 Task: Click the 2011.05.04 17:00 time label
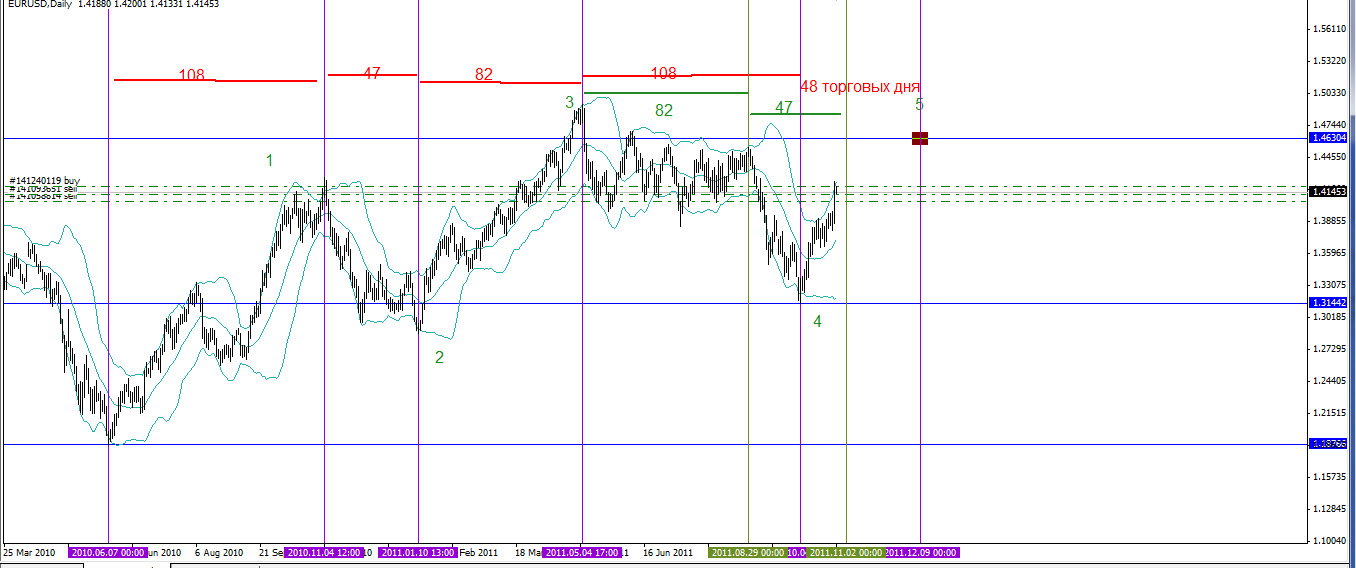point(582,552)
